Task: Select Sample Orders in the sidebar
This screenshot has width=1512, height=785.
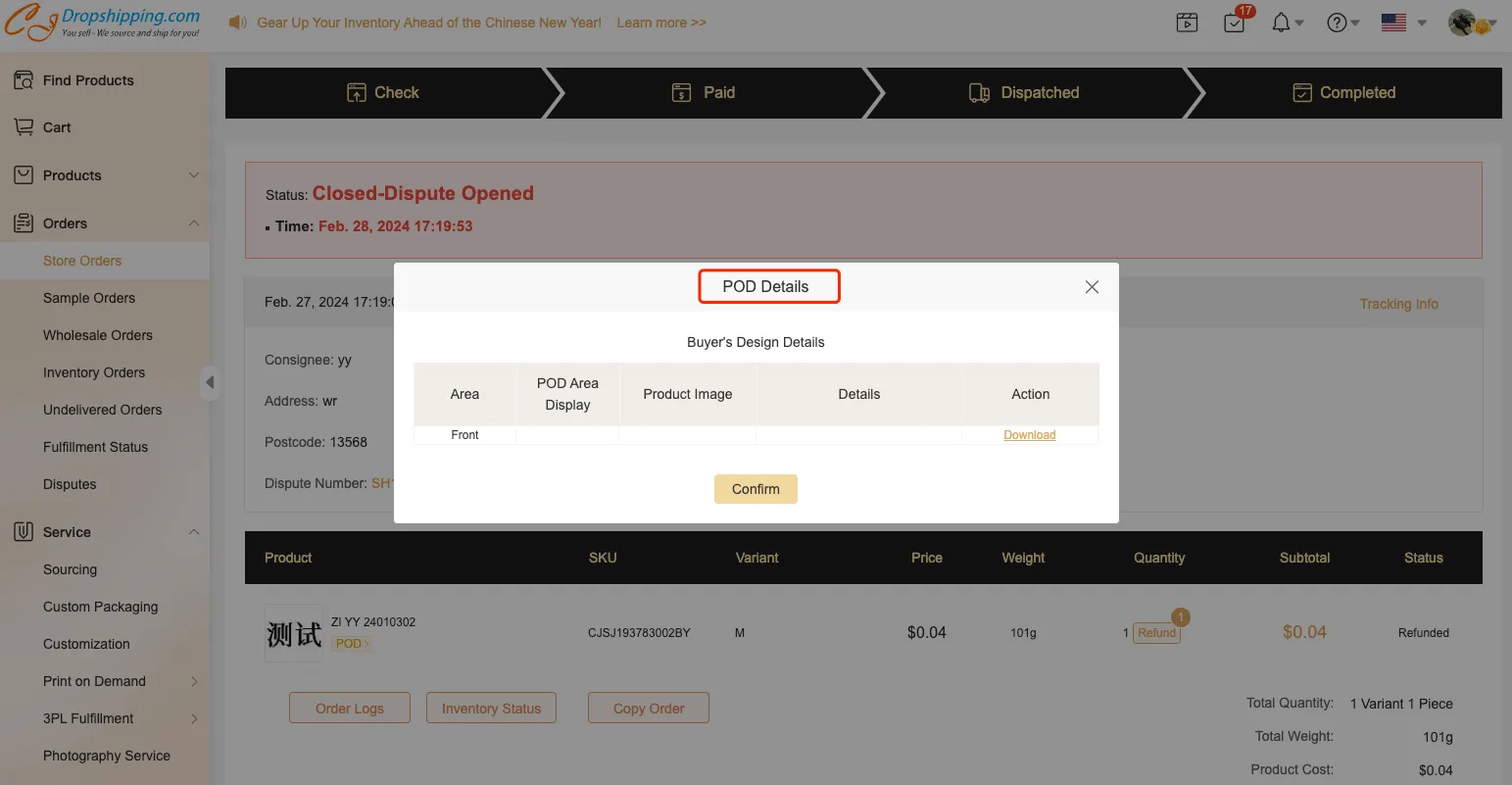Action: pyautogui.click(x=89, y=298)
